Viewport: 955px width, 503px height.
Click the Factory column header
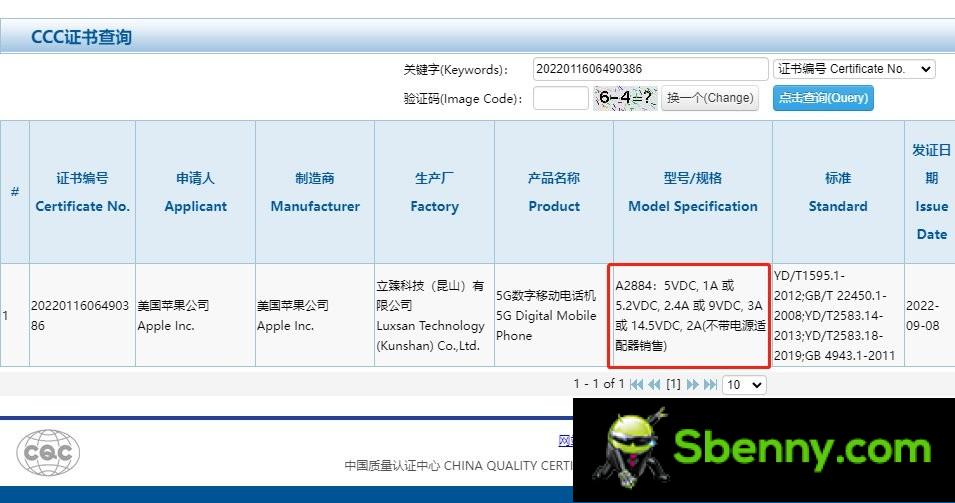(434, 192)
